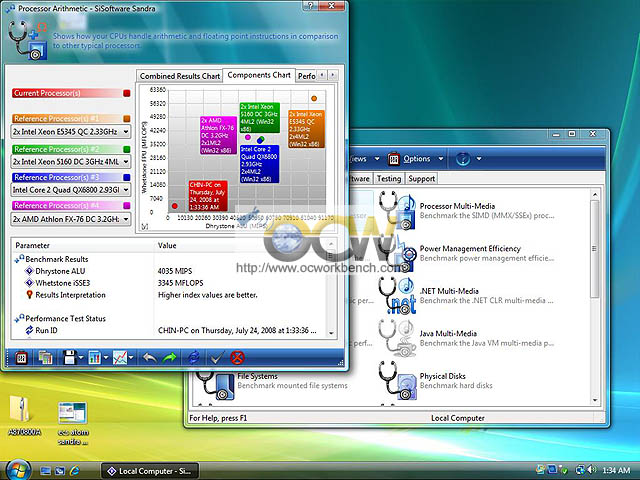The image size is (640, 480).
Task: Click the help question mark title button
Action: (x=310, y=5)
